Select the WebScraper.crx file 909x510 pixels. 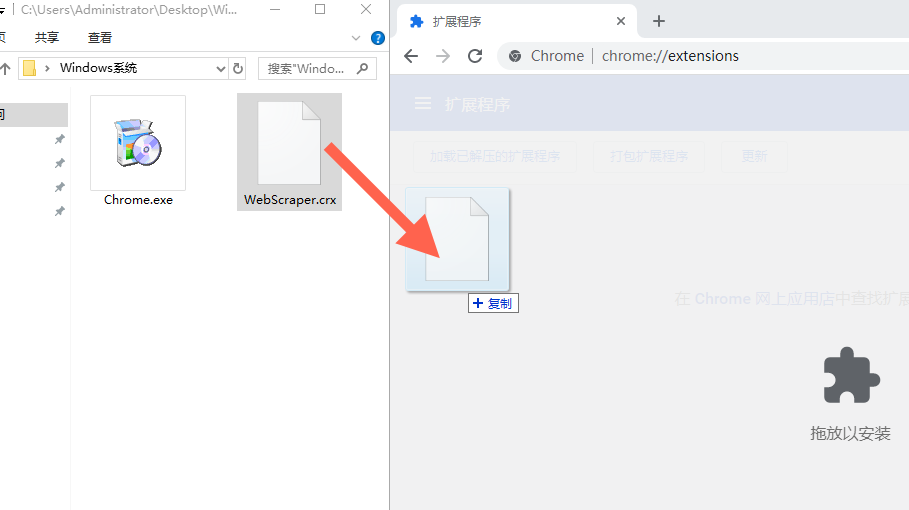pyautogui.click(x=290, y=152)
